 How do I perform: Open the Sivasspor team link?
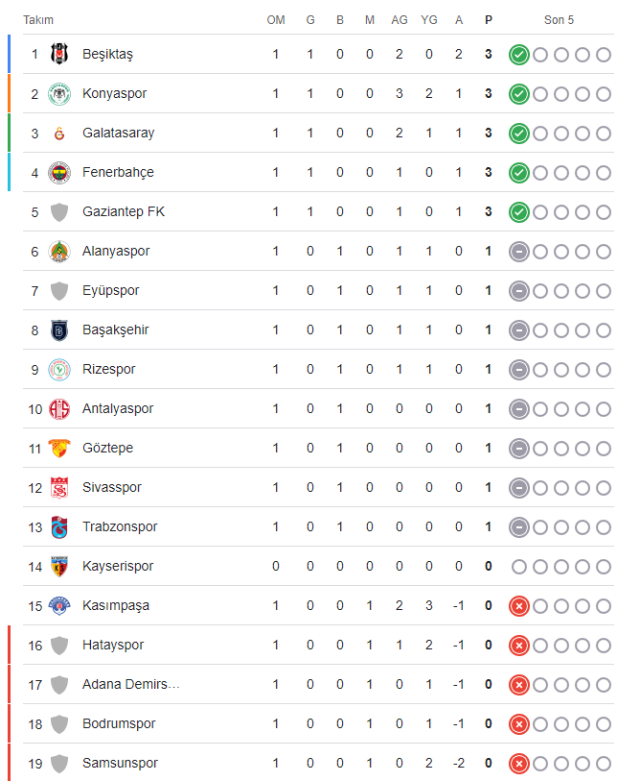pyautogui.click(x=112, y=488)
